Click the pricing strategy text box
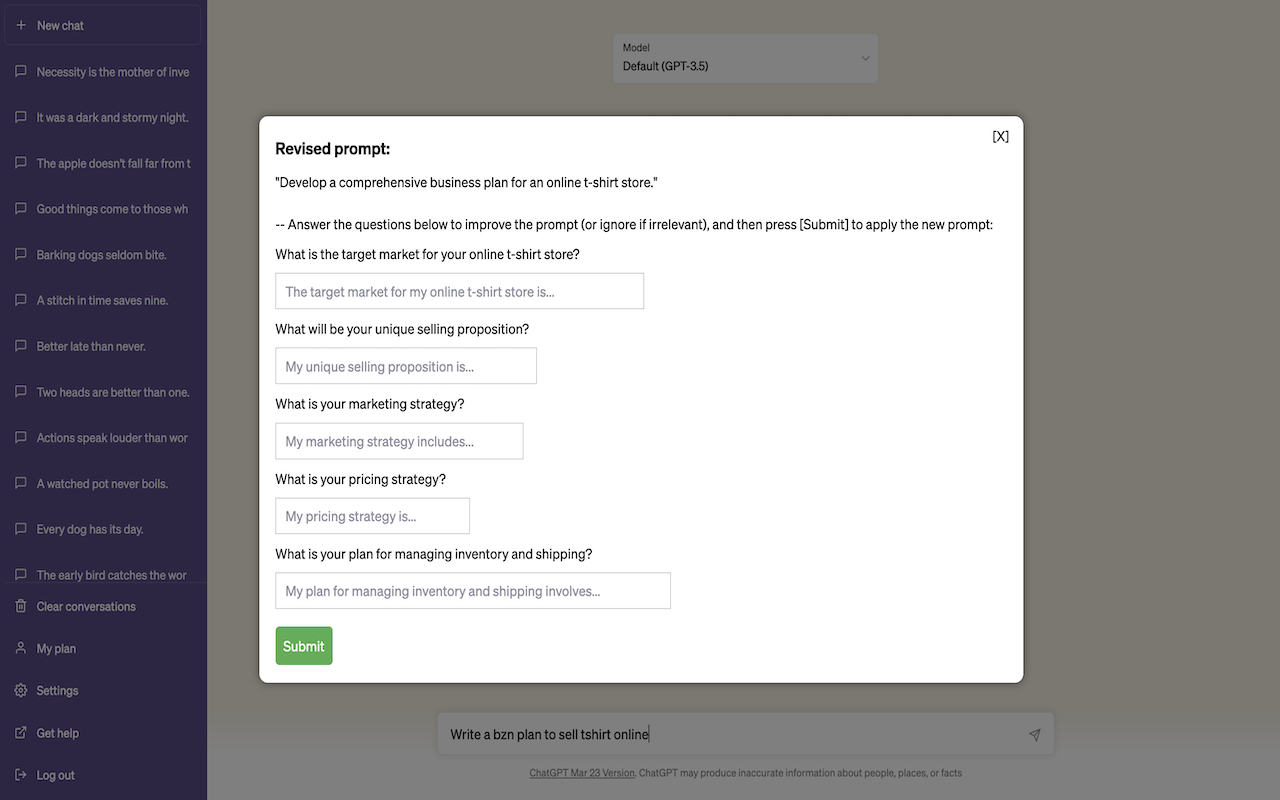This screenshot has height=800, width=1280. click(372, 515)
